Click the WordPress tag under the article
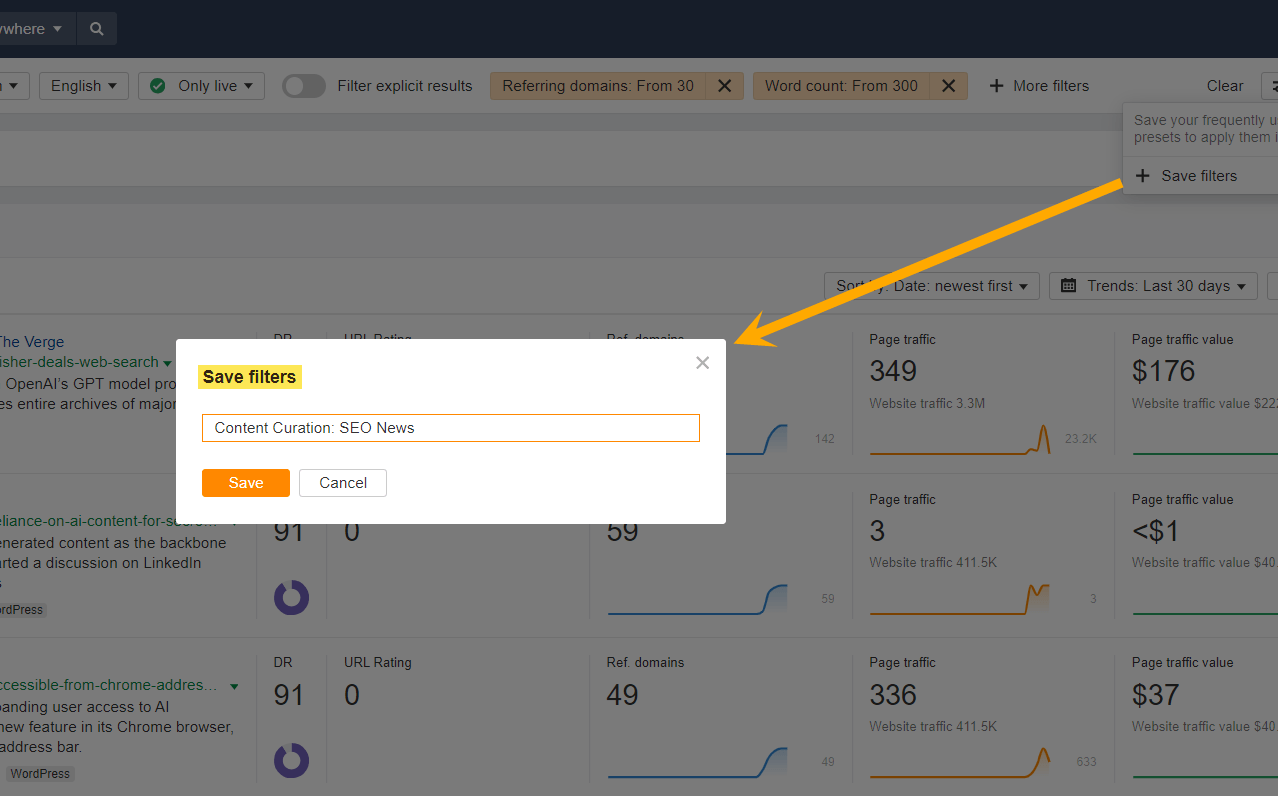Screen dimensions: 1278x796 pos(40,773)
